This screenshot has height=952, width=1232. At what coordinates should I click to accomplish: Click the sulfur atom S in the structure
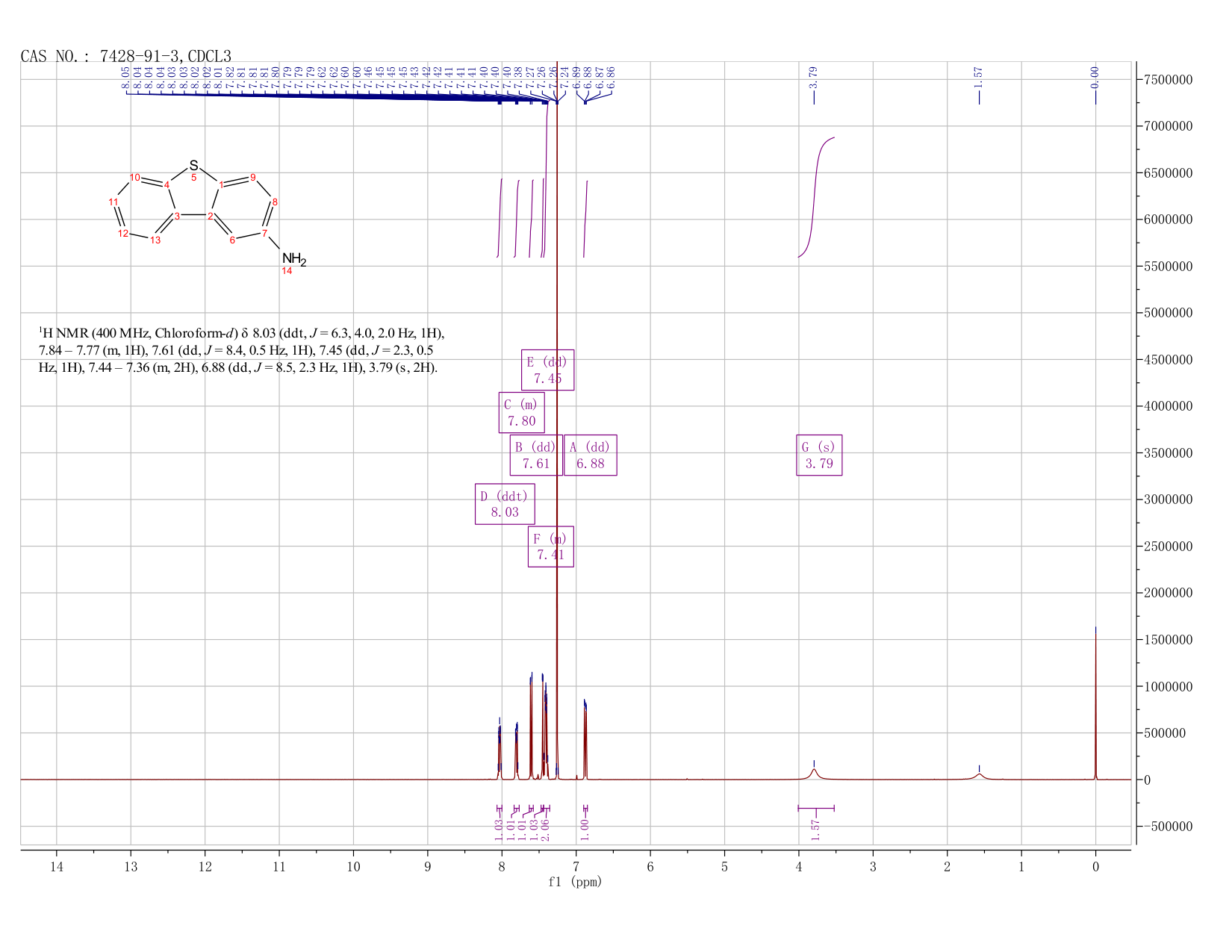(194, 165)
